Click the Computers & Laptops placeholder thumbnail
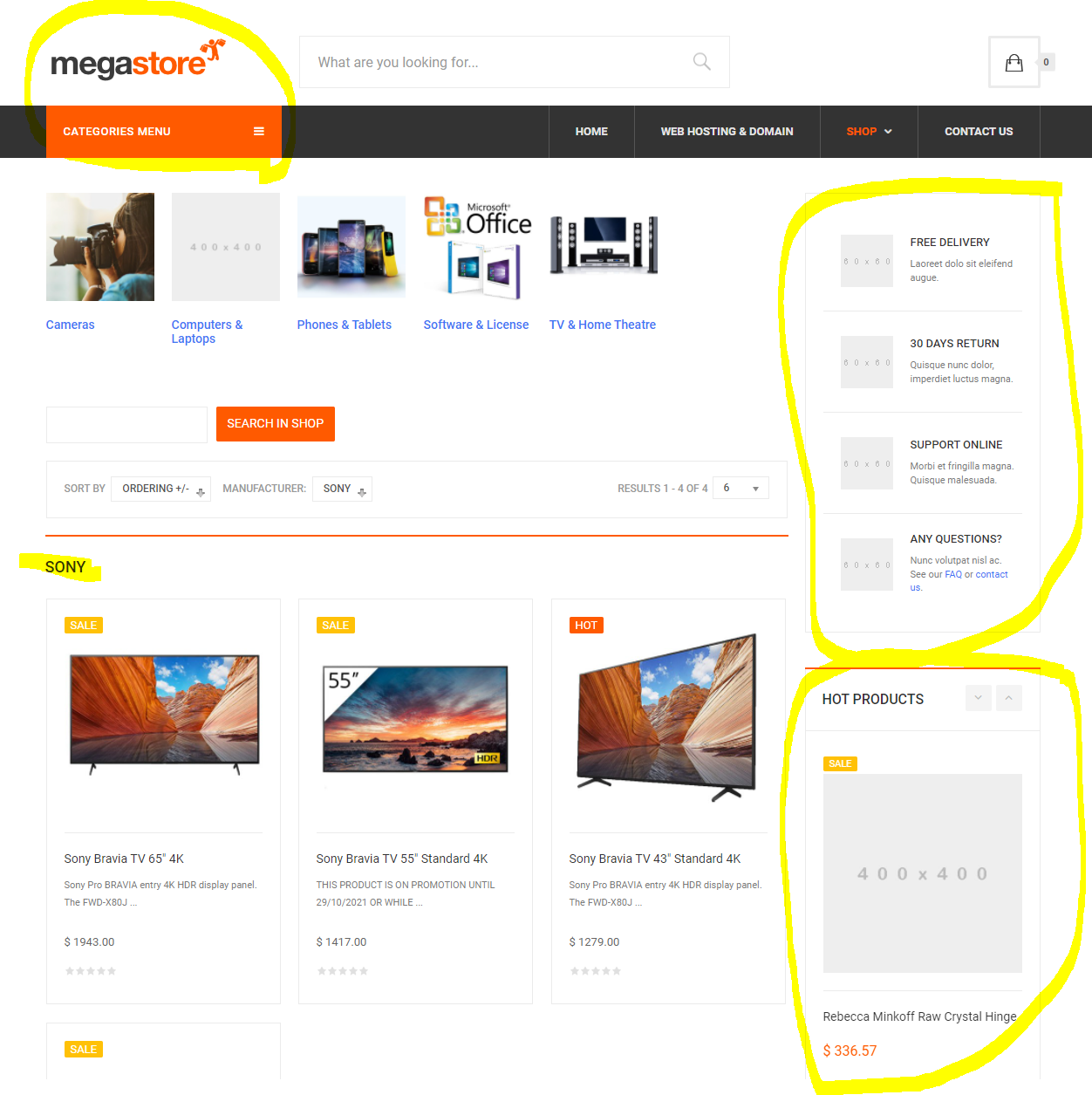 [x=226, y=247]
